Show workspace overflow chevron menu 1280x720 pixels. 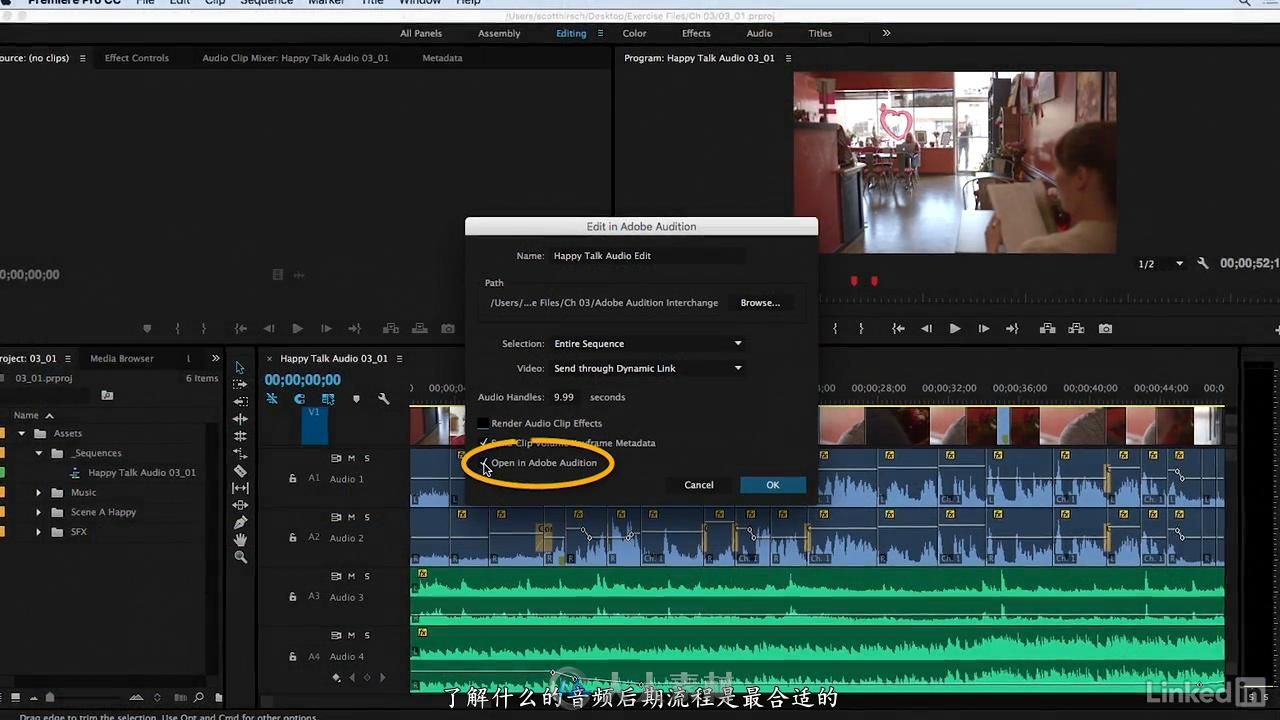click(x=886, y=33)
